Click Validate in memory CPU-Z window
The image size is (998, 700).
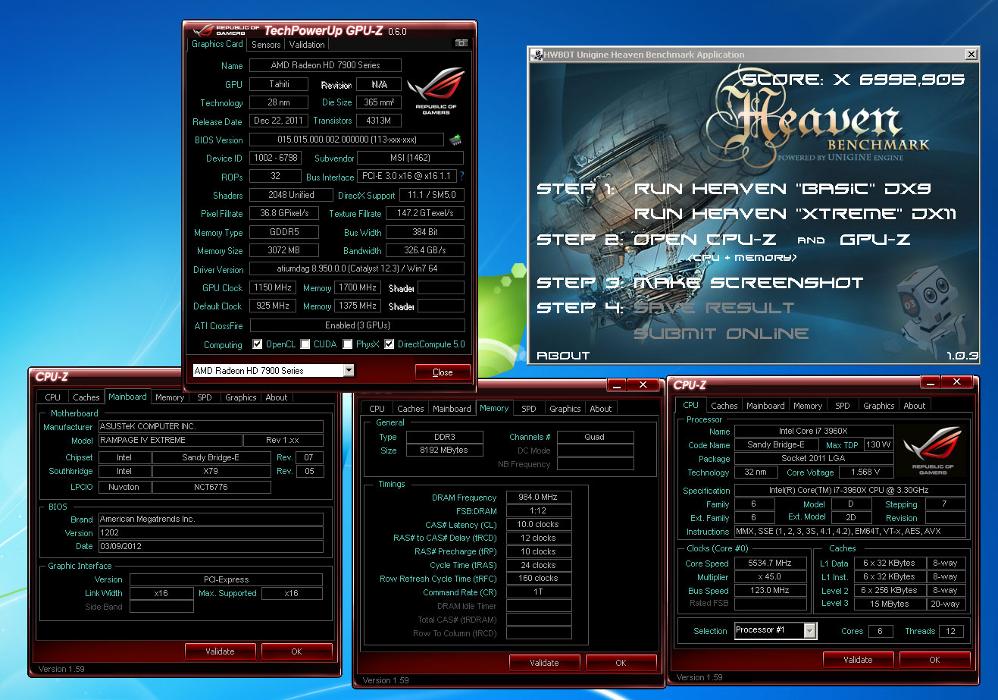pyautogui.click(x=544, y=662)
